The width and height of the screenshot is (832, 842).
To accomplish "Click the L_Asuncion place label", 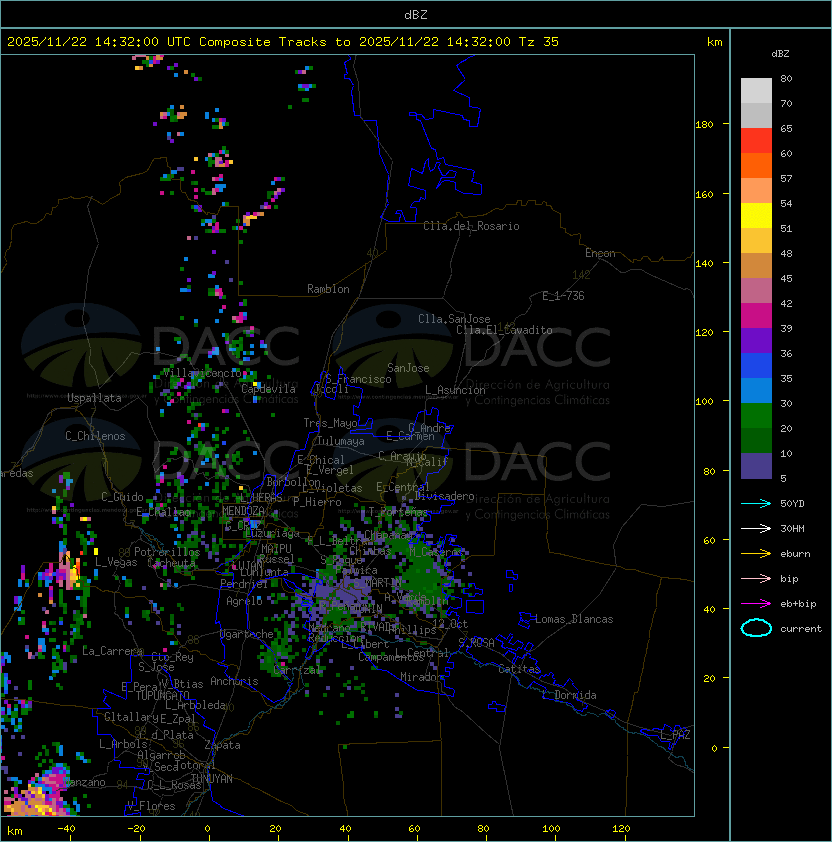I will [455, 390].
